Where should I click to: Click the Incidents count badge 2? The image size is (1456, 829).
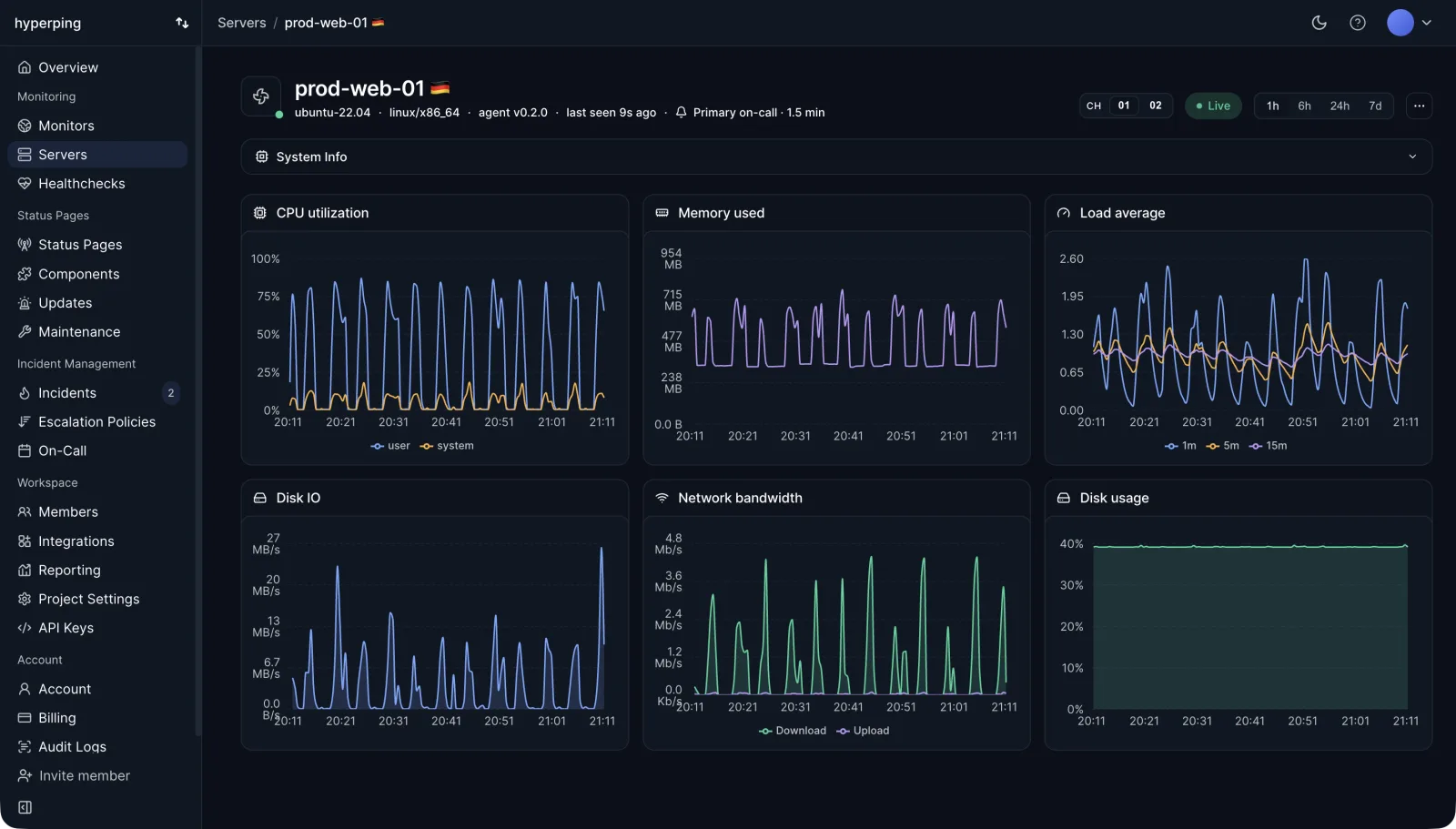pos(170,393)
